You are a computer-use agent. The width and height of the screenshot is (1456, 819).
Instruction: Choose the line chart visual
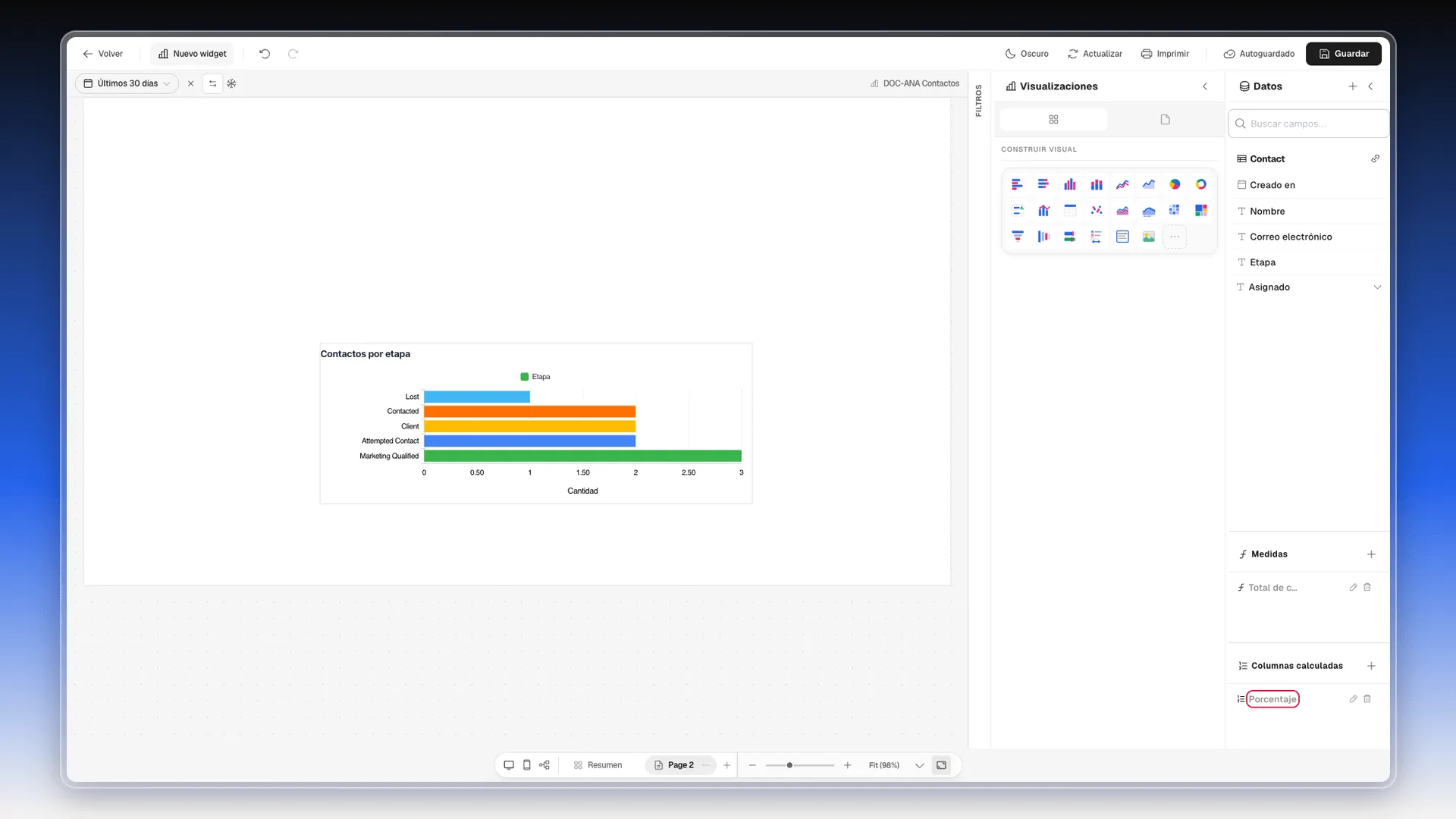[x=1122, y=184]
